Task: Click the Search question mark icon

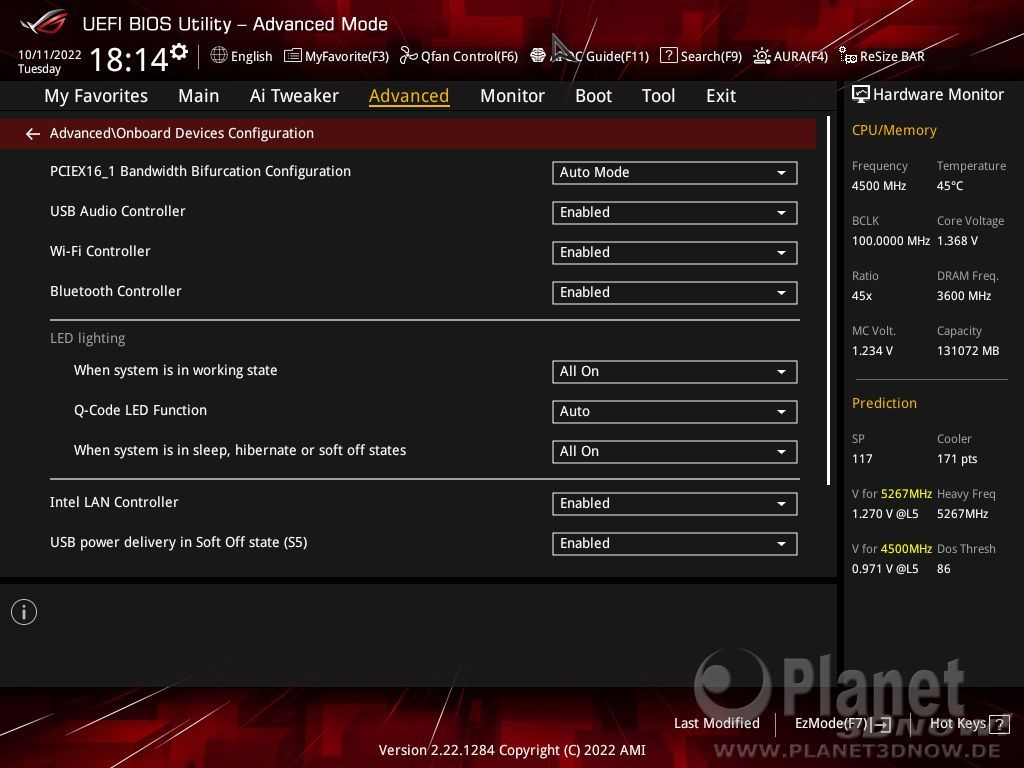Action: tap(669, 56)
